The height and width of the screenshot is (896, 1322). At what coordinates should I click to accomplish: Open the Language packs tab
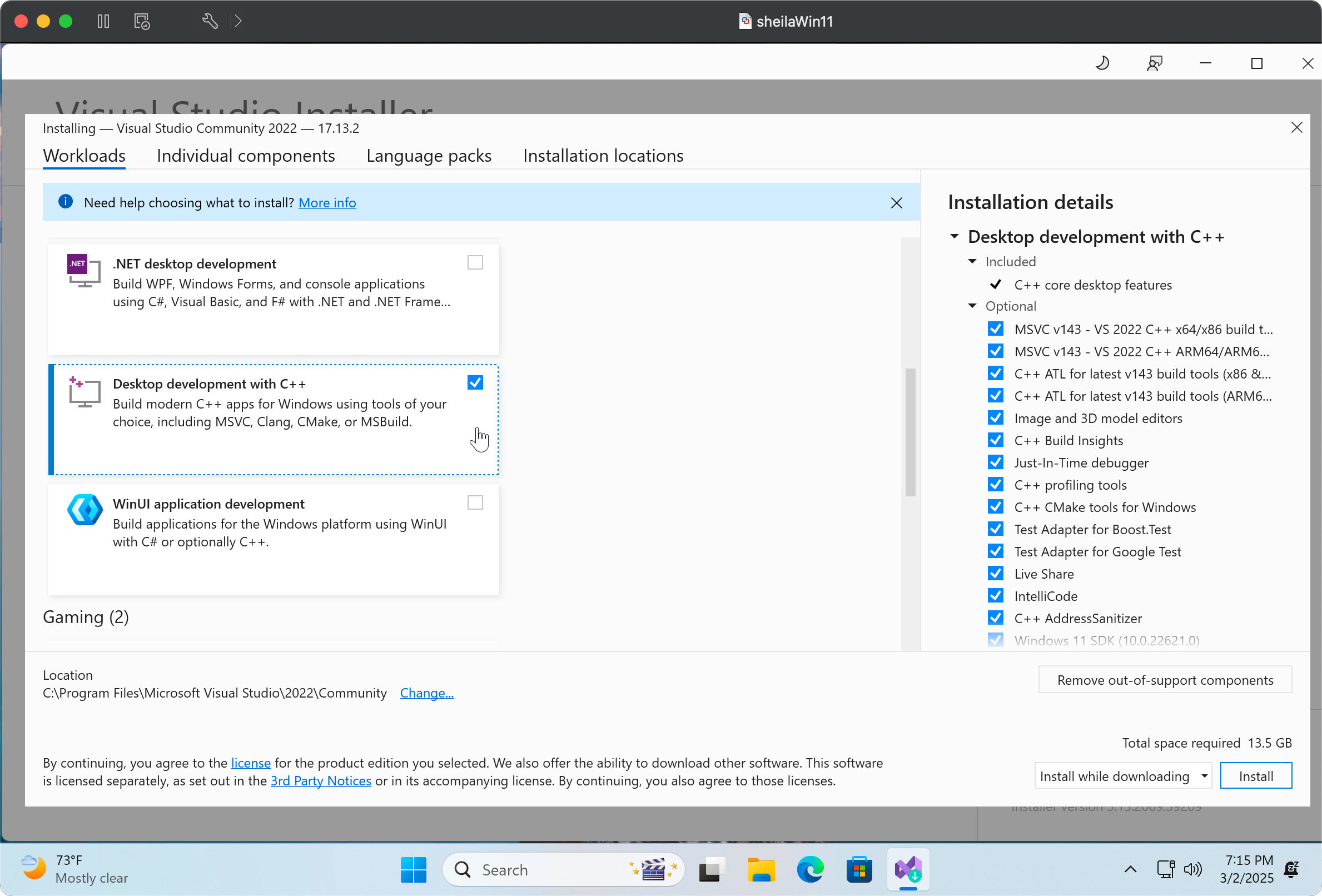tap(429, 156)
